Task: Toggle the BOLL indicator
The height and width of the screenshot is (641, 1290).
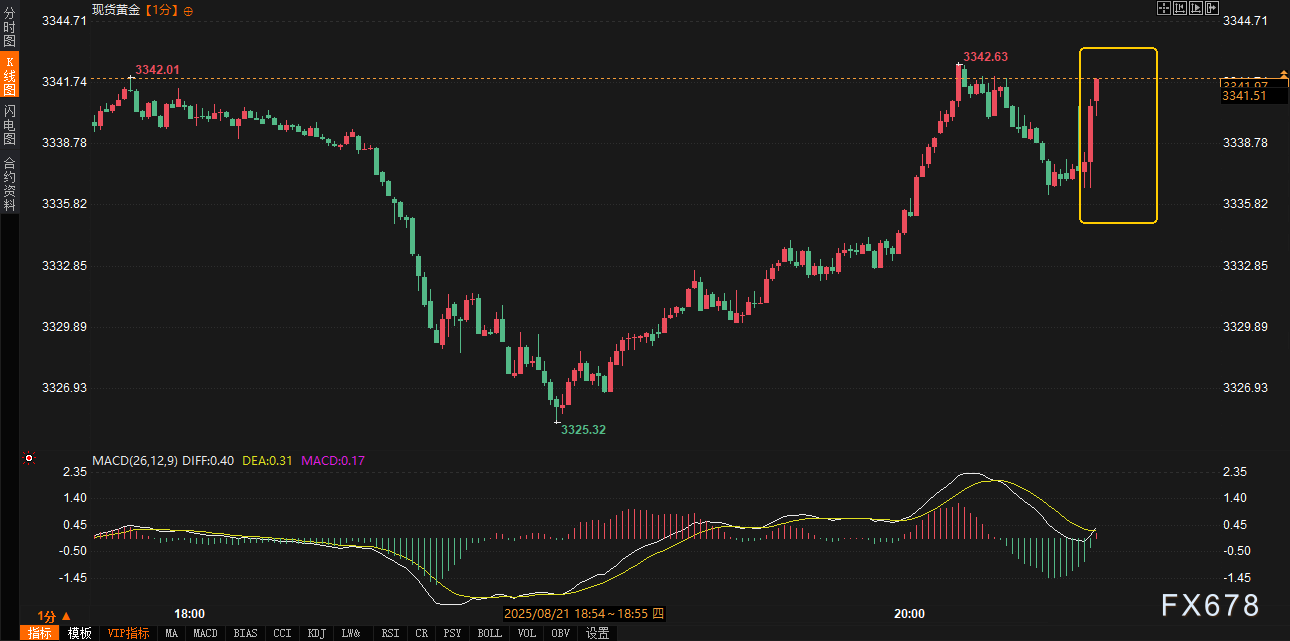Action: [x=489, y=633]
